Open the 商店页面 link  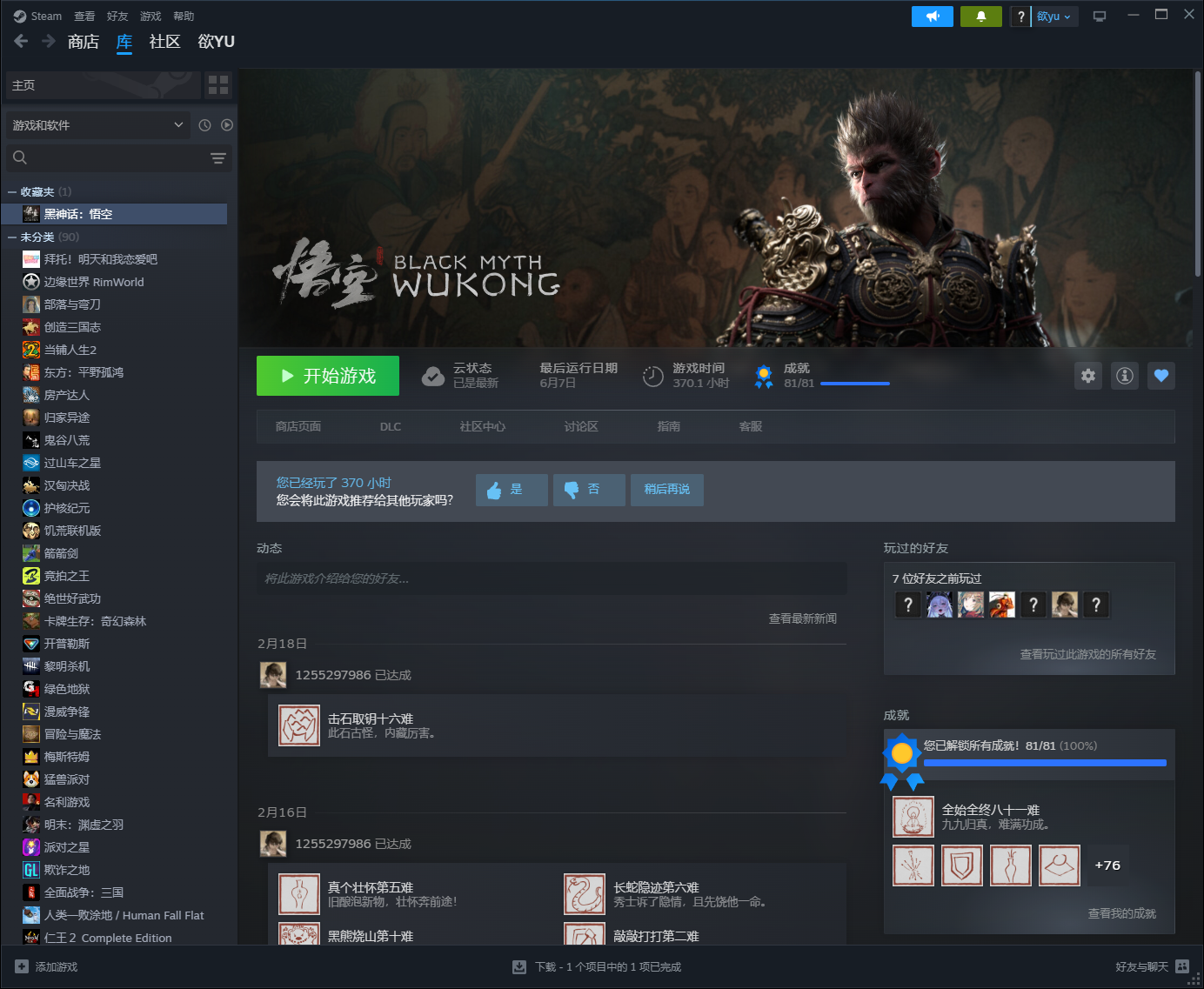tap(298, 426)
